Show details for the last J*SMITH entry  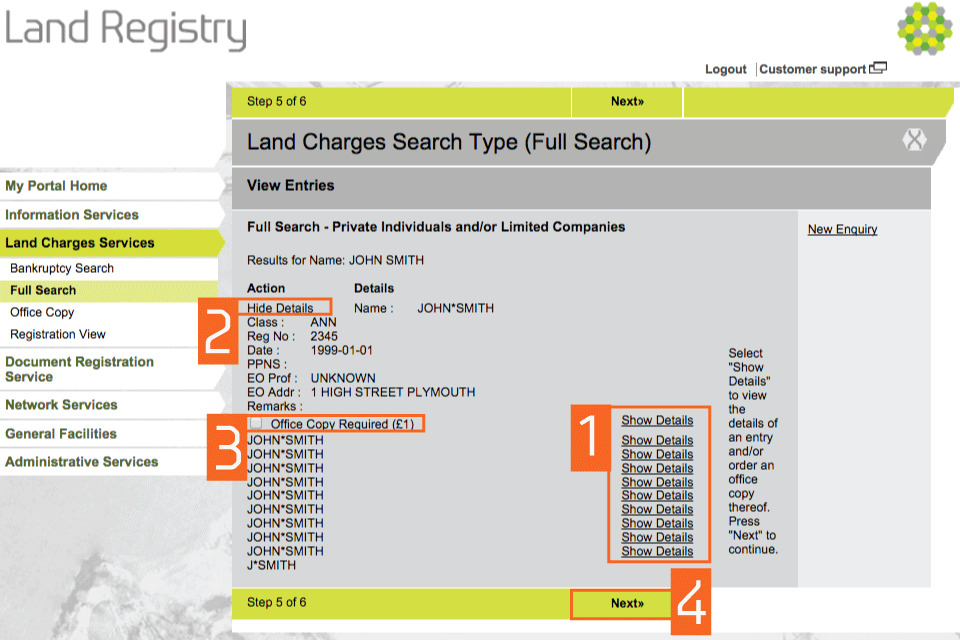coord(657,551)
